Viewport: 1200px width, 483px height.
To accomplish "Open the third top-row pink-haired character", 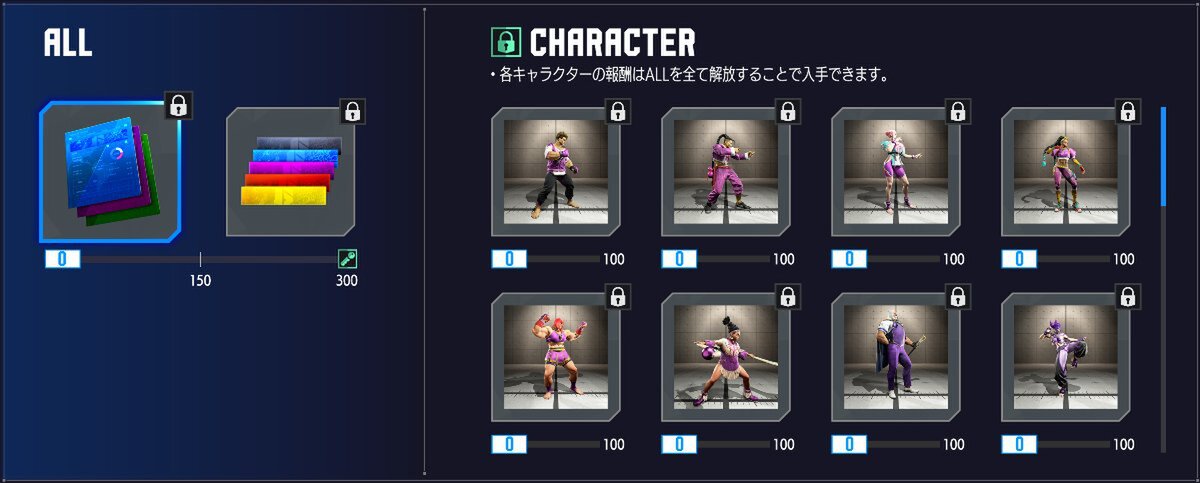I will coord(897,172).
